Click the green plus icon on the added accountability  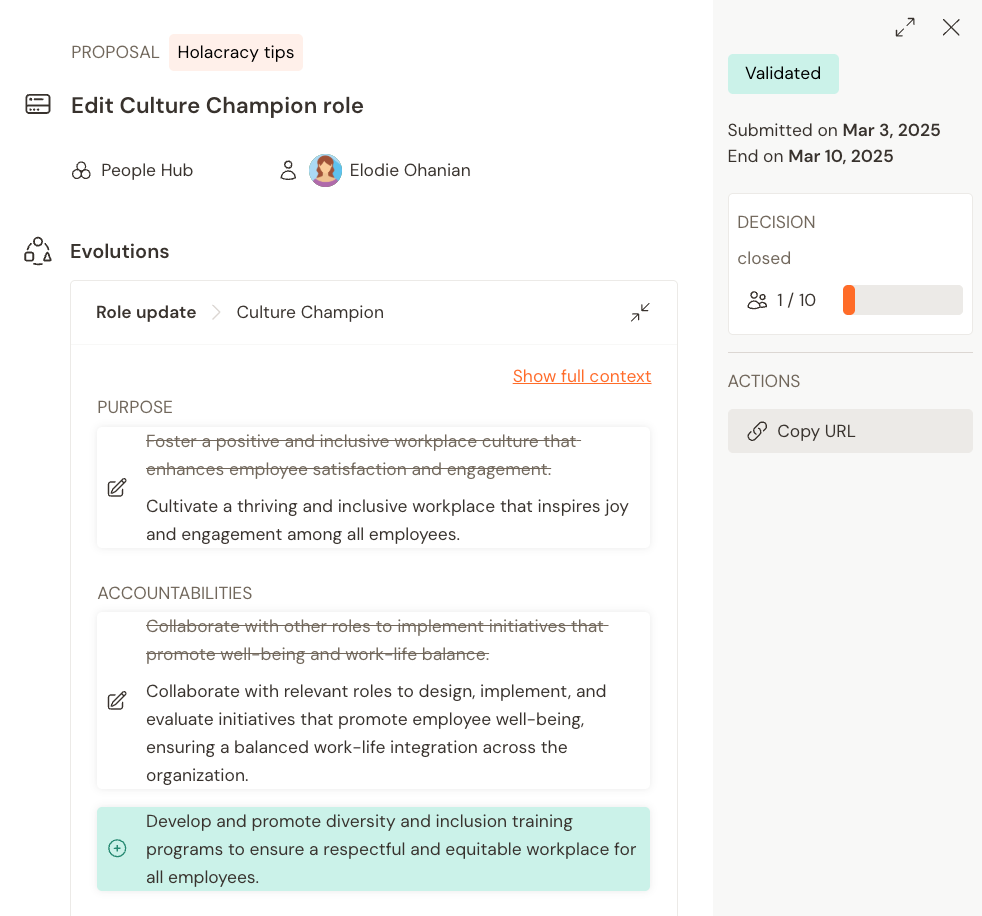click(117, 847)
